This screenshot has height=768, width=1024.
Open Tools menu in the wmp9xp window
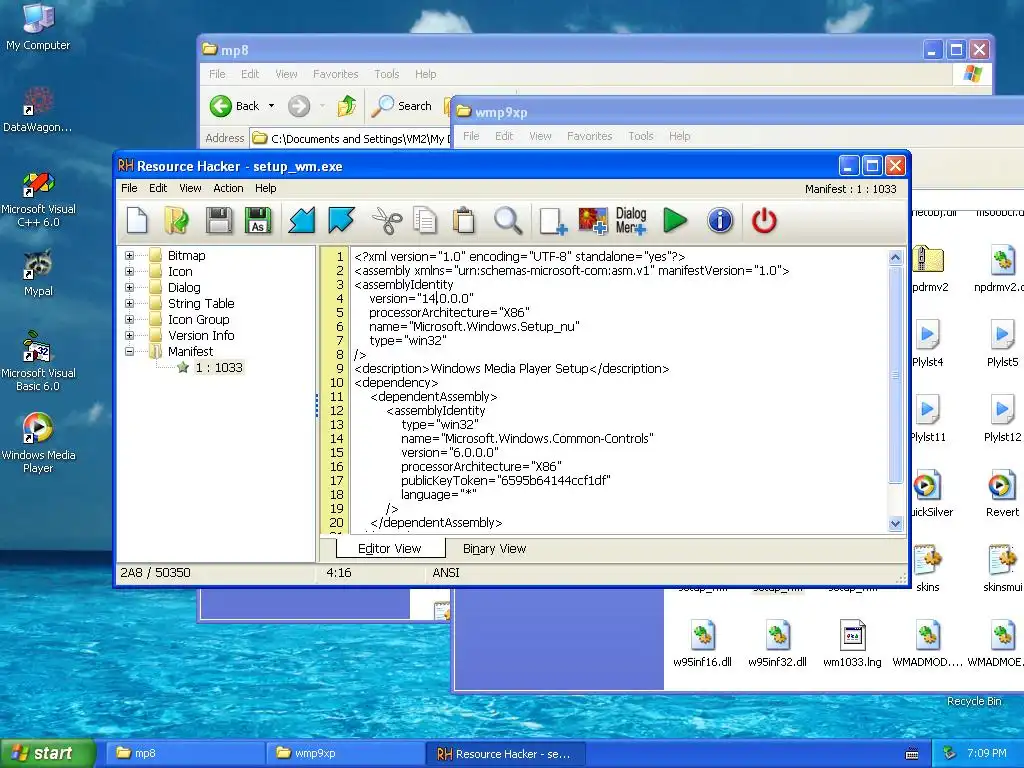click(x=641, y=136)
